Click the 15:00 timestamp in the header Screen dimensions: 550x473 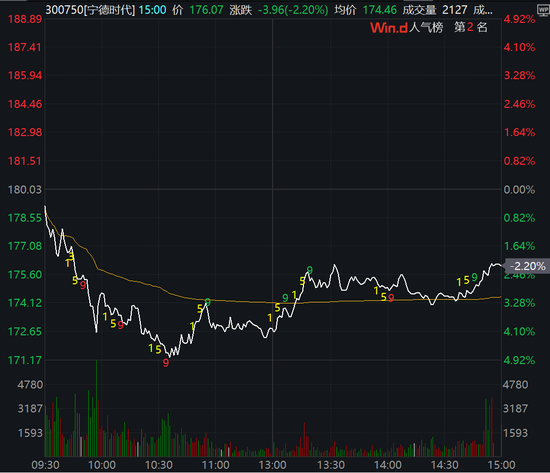click(x=152, y=10)
